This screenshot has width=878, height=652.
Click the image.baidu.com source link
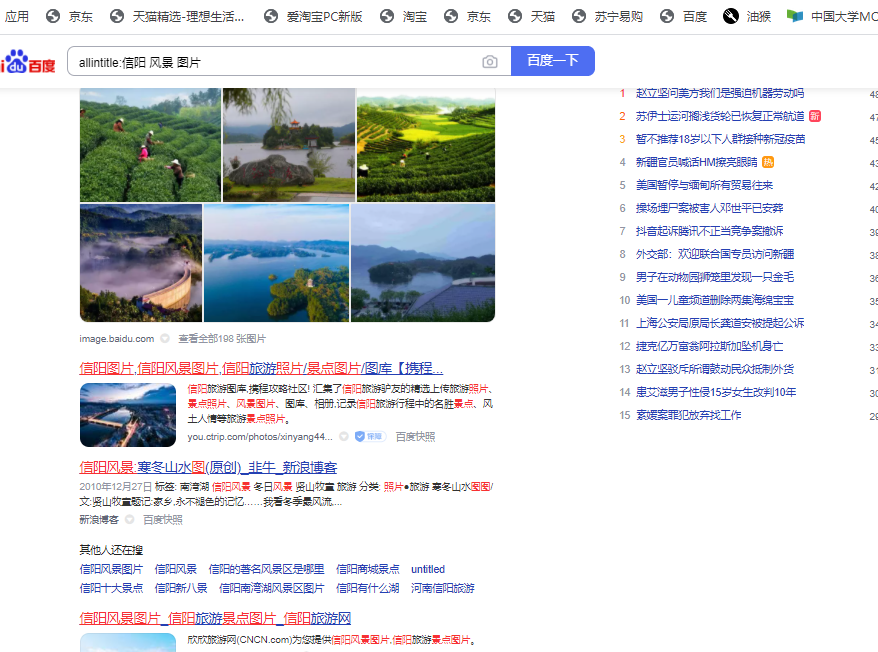[x=116, y=338]
